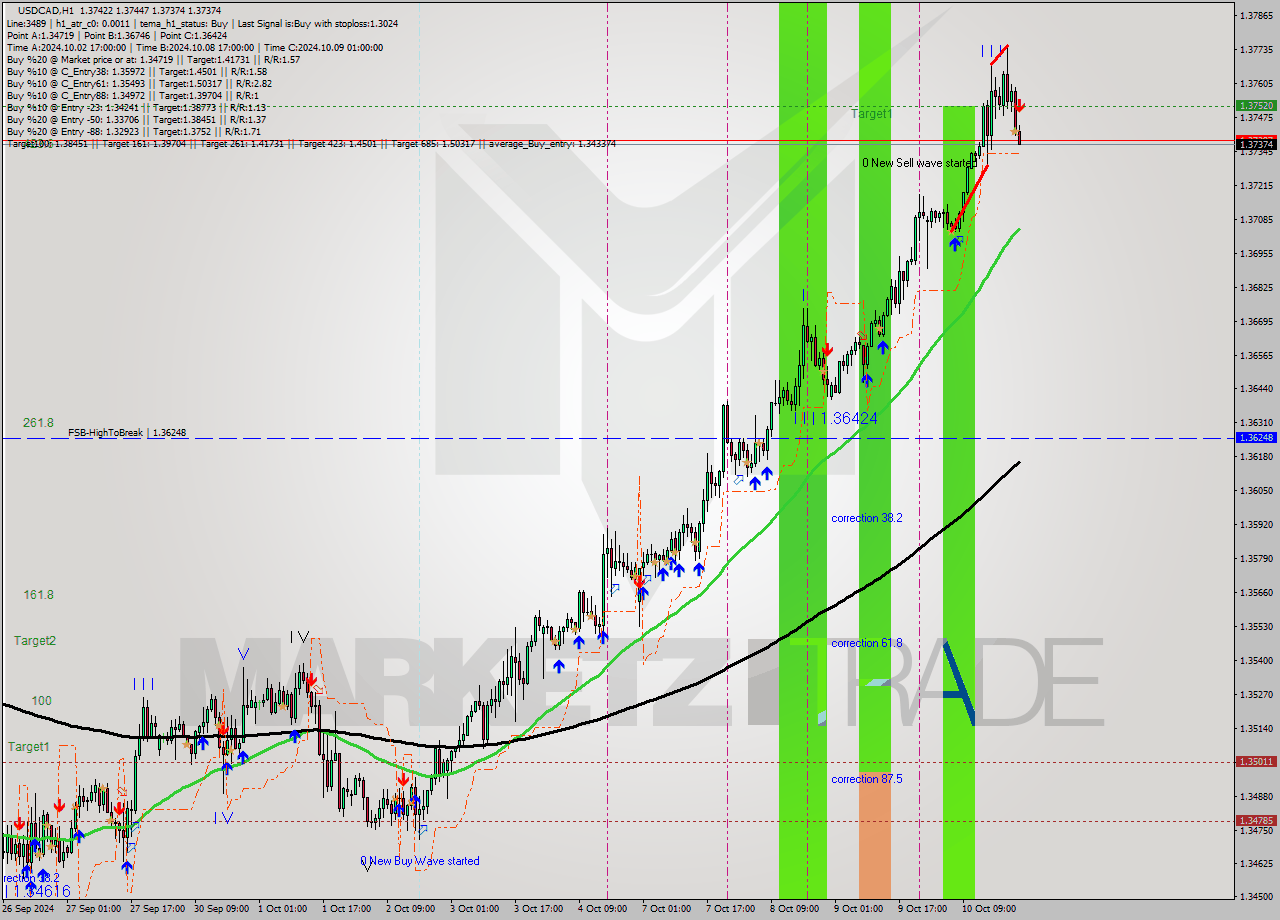This screenshot has height=920, width=1280.
Task: Click the '2 Oct 09:00' time label
Action: point(410,909)
